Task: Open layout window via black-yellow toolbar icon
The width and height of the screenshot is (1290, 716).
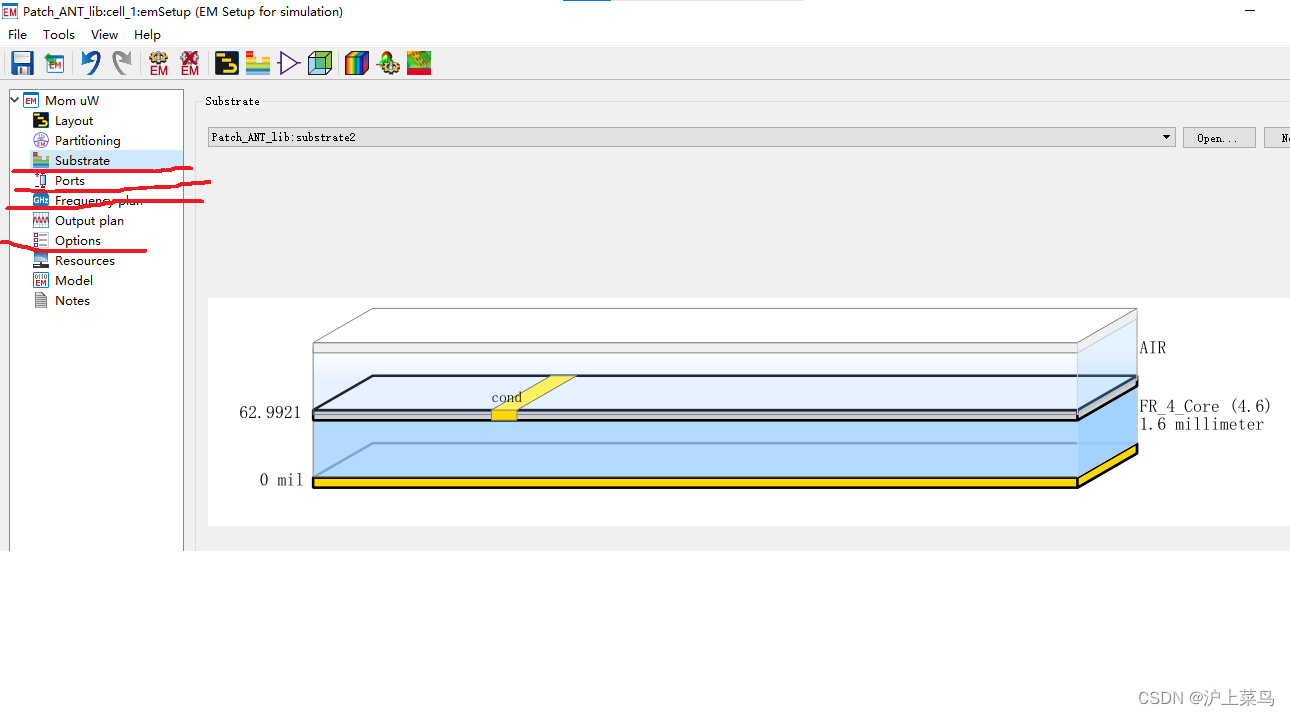Action: pyautogui.click(x=227, y=64)
